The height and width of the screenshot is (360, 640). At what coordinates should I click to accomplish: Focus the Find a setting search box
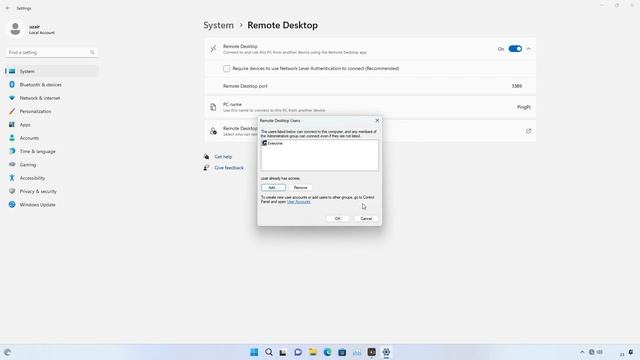pos(51,52)
